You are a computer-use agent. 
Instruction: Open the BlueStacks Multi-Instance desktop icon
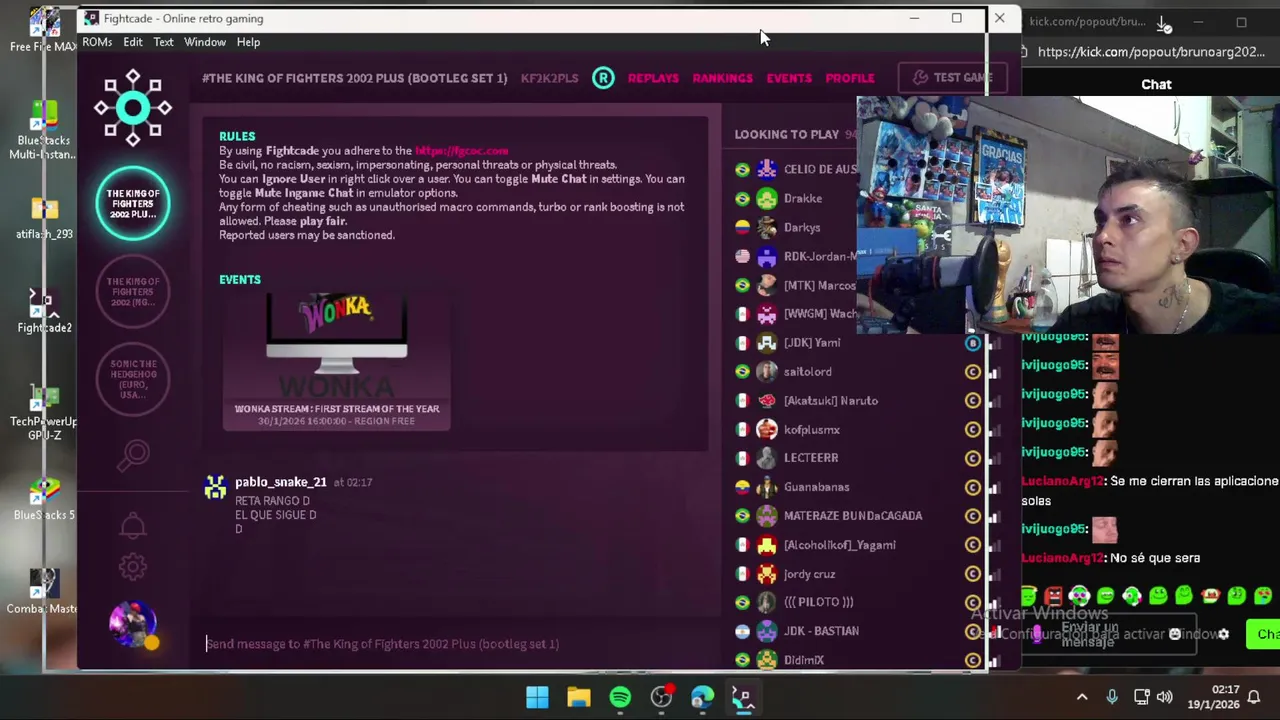[43, 130]
